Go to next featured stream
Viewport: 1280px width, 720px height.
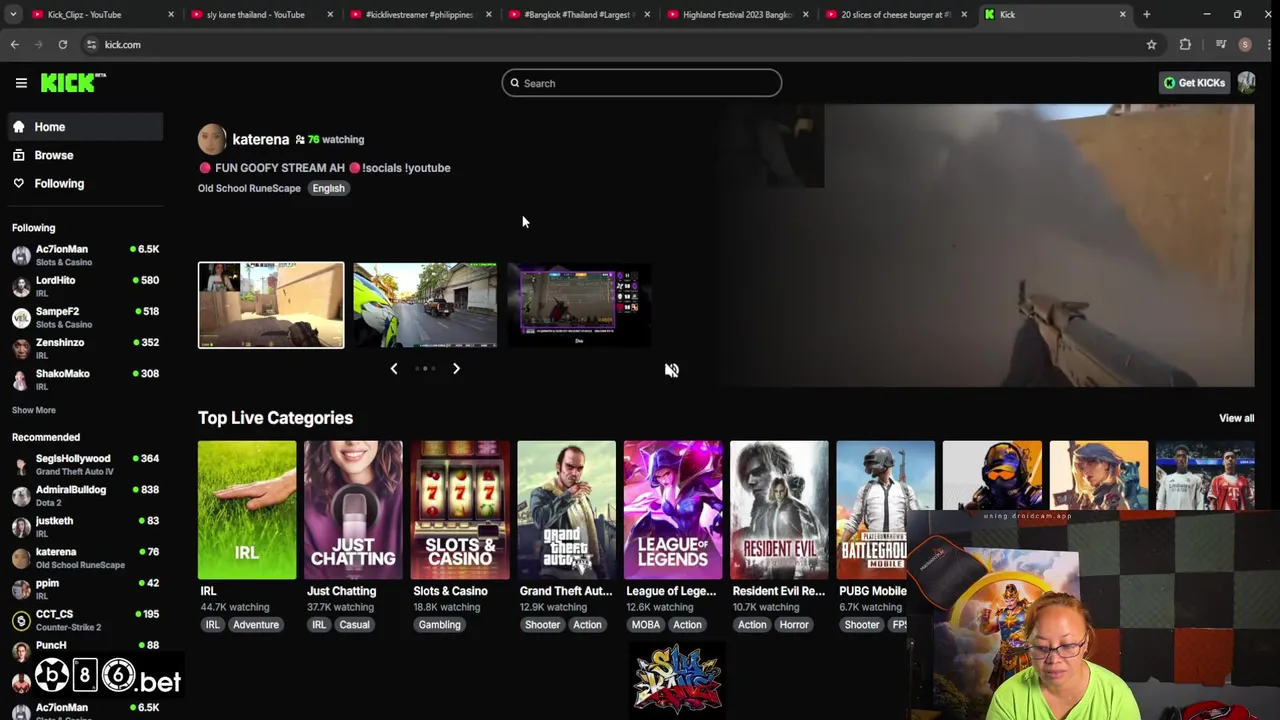tap(456, 369)
